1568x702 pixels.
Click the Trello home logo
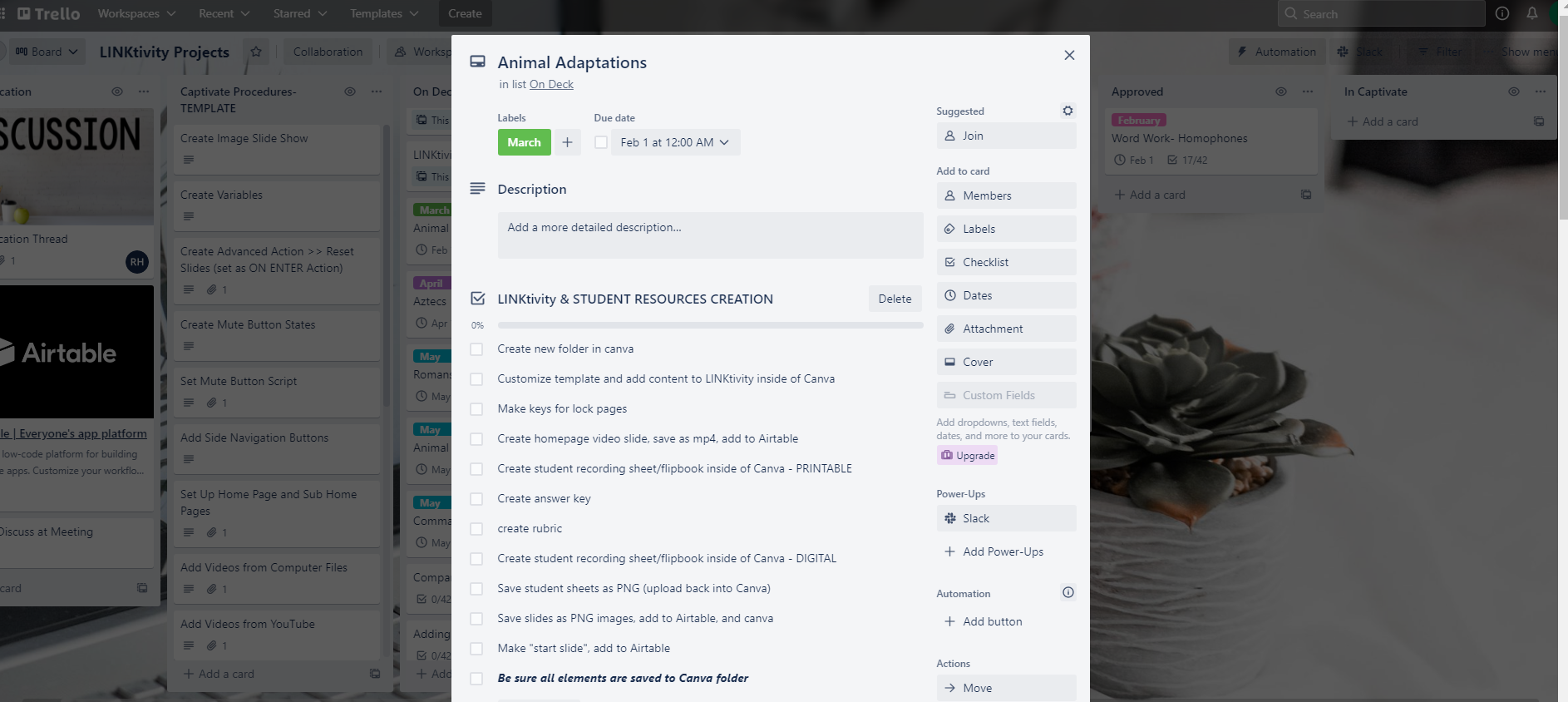click(x=48, y=13)
